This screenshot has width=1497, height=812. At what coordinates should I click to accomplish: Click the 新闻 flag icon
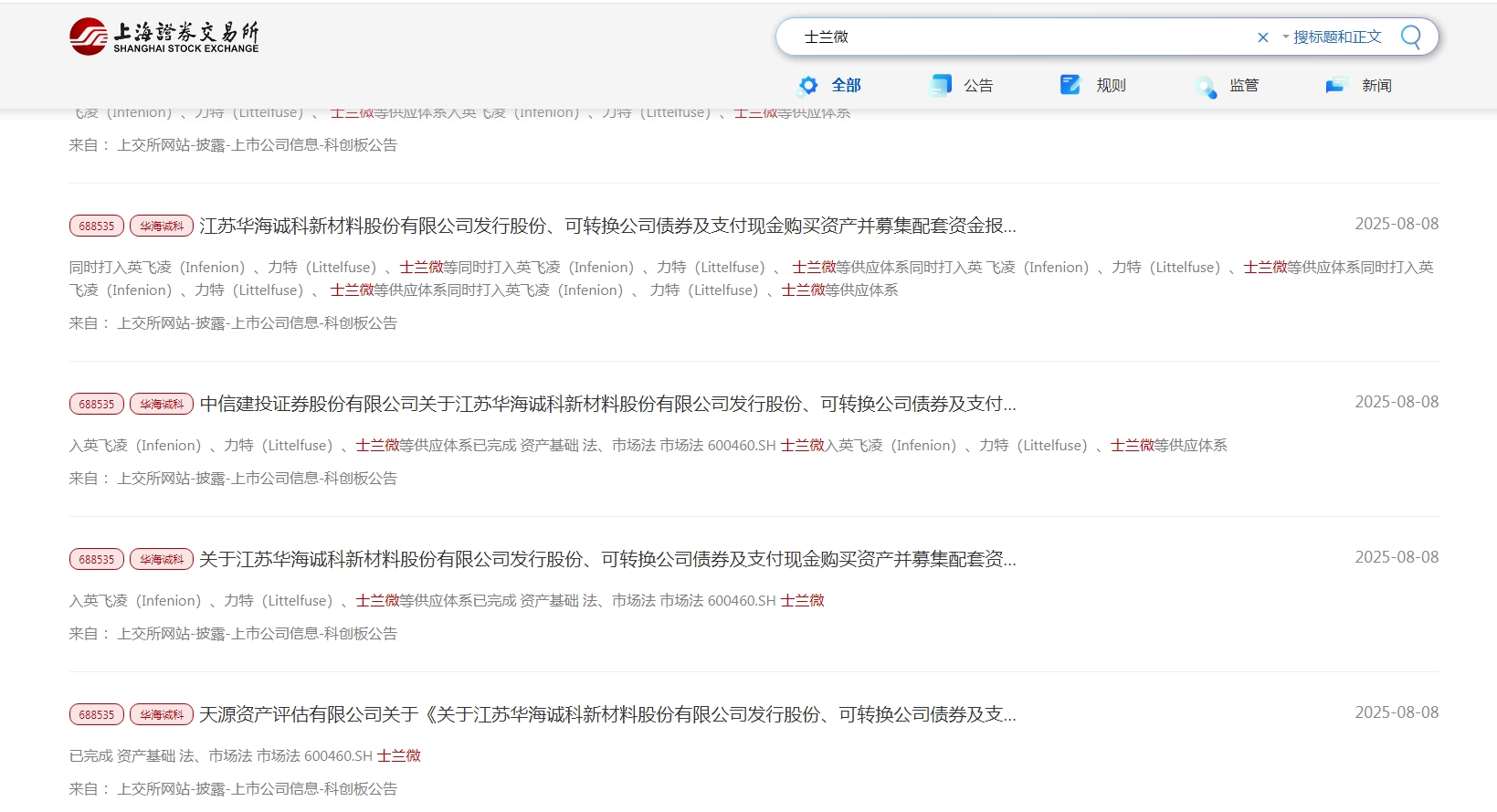coord(1335,86)
